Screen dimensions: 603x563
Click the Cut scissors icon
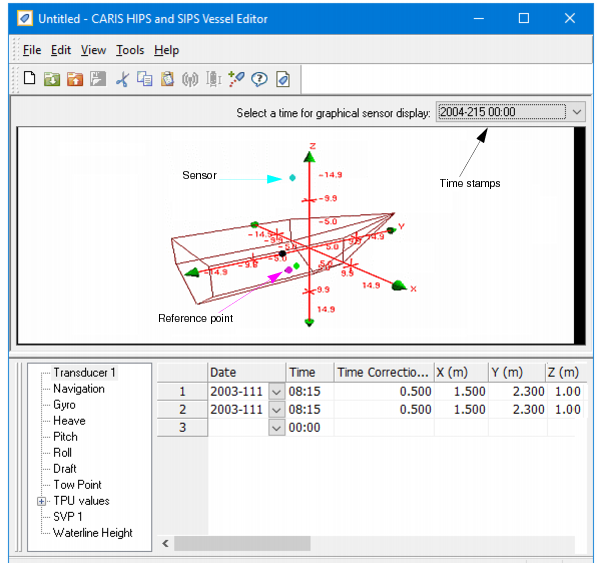(122, 80)
